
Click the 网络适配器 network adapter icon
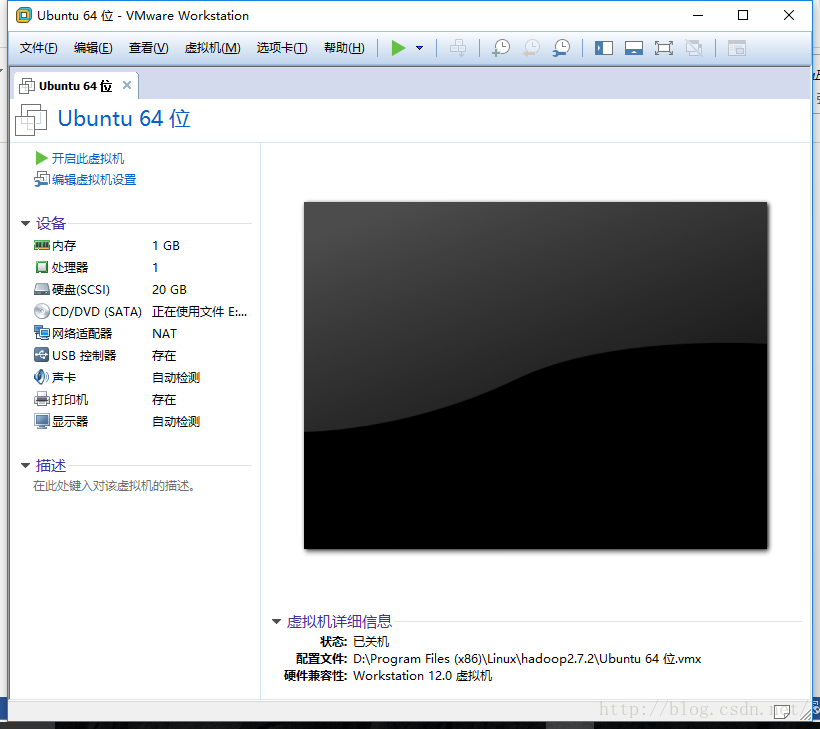tap(41, 333)
